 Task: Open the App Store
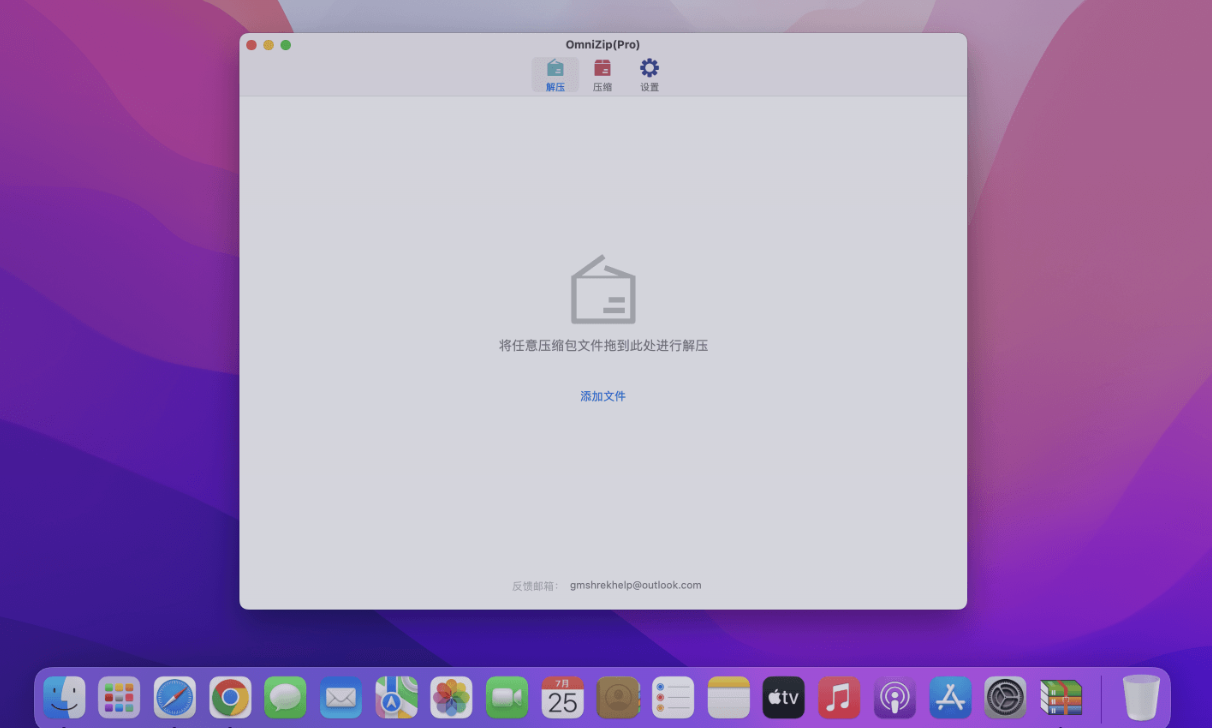coord(949,697)
